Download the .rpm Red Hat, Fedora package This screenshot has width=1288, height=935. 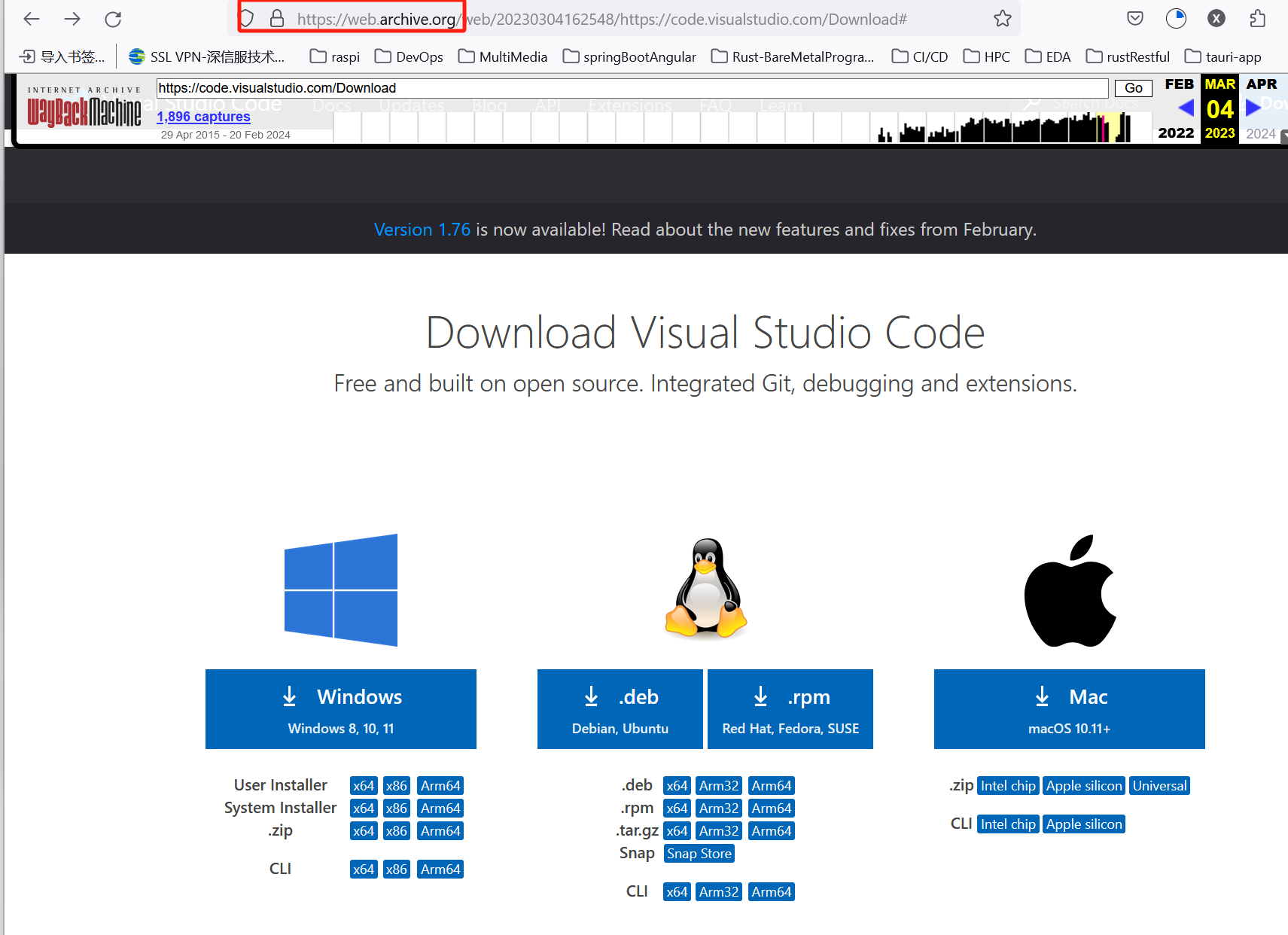click(790, 709)
